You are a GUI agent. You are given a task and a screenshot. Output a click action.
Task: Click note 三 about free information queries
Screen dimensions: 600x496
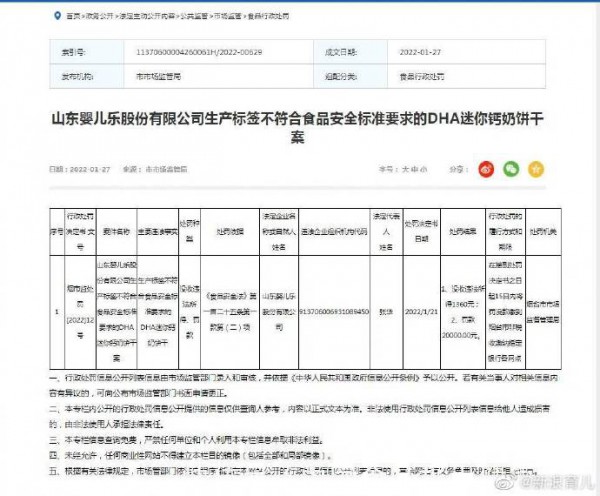(x=187, y=440)
